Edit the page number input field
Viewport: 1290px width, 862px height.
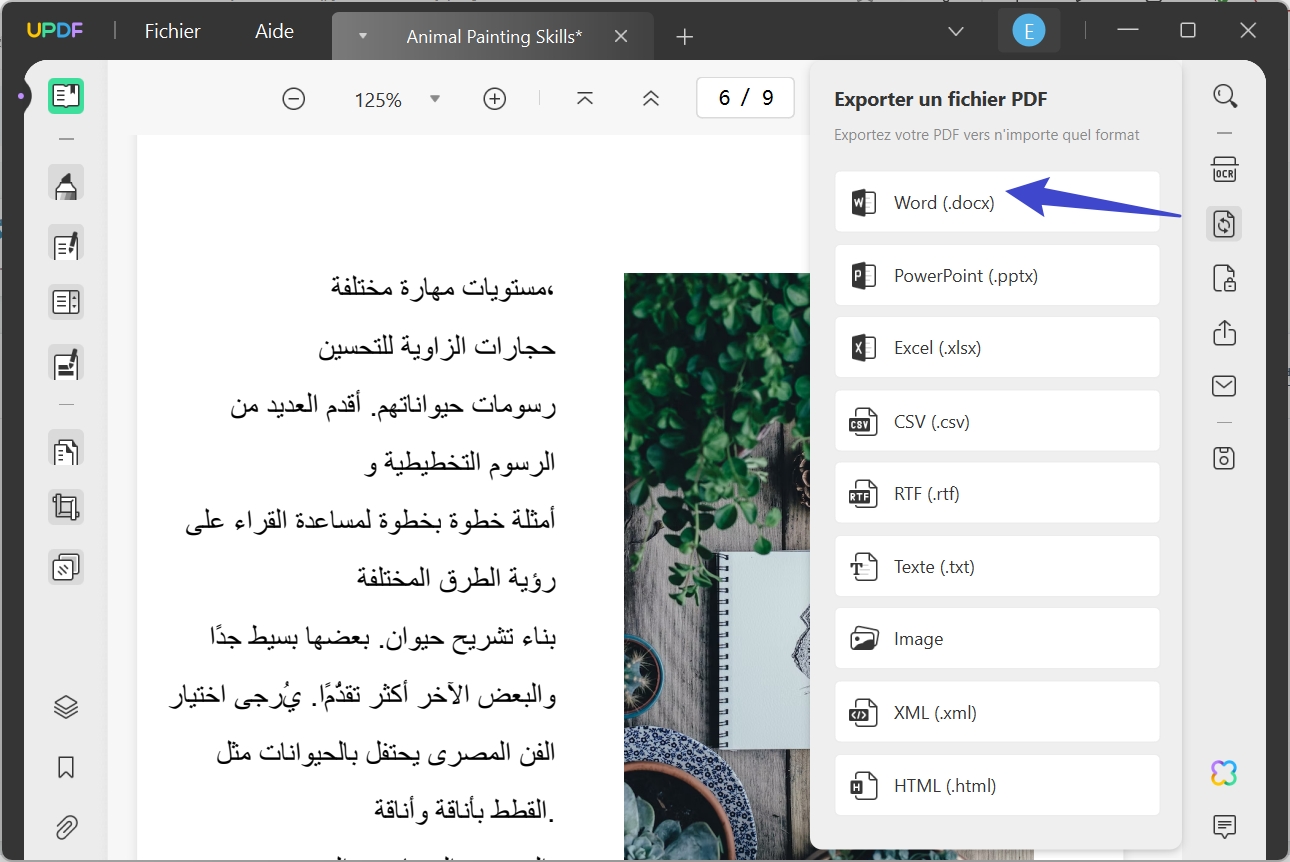point(745,97)
